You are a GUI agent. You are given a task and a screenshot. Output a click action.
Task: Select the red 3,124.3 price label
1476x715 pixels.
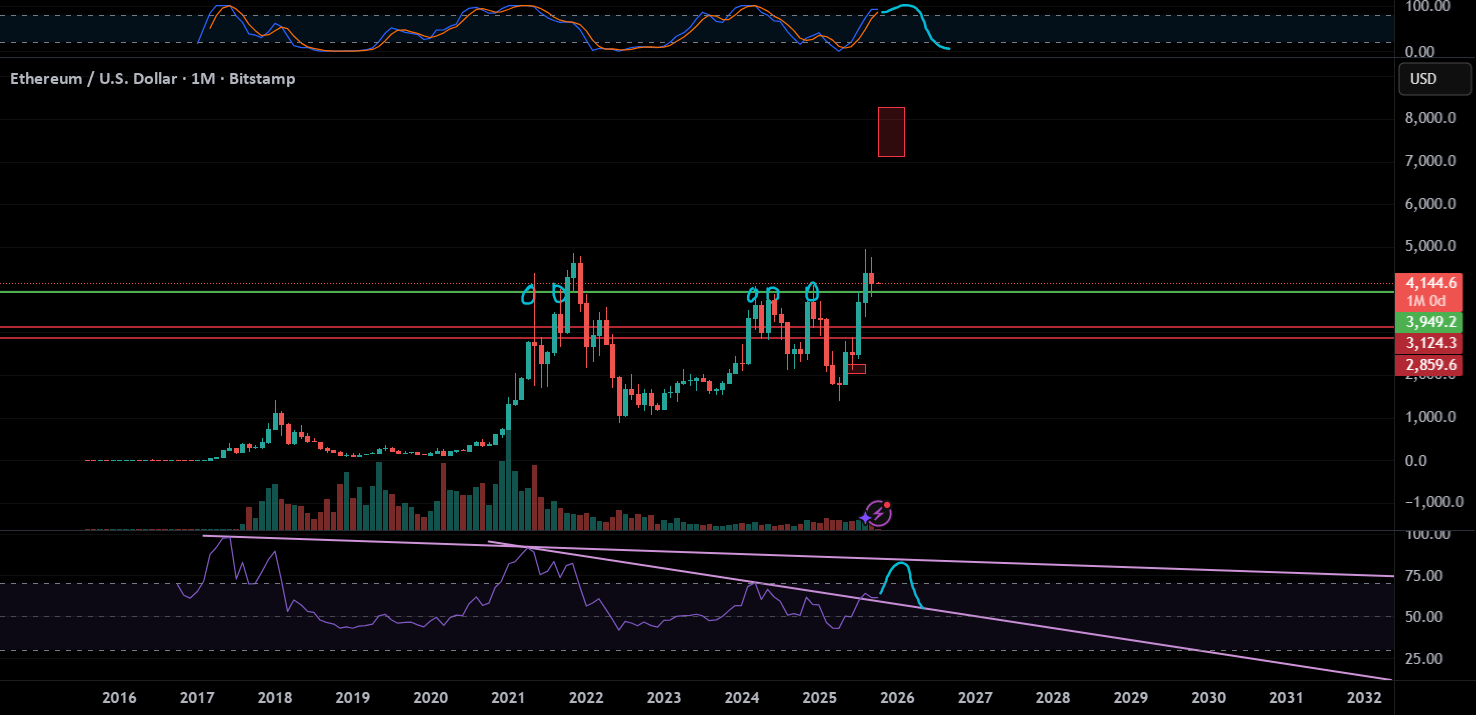[1433, 343]
